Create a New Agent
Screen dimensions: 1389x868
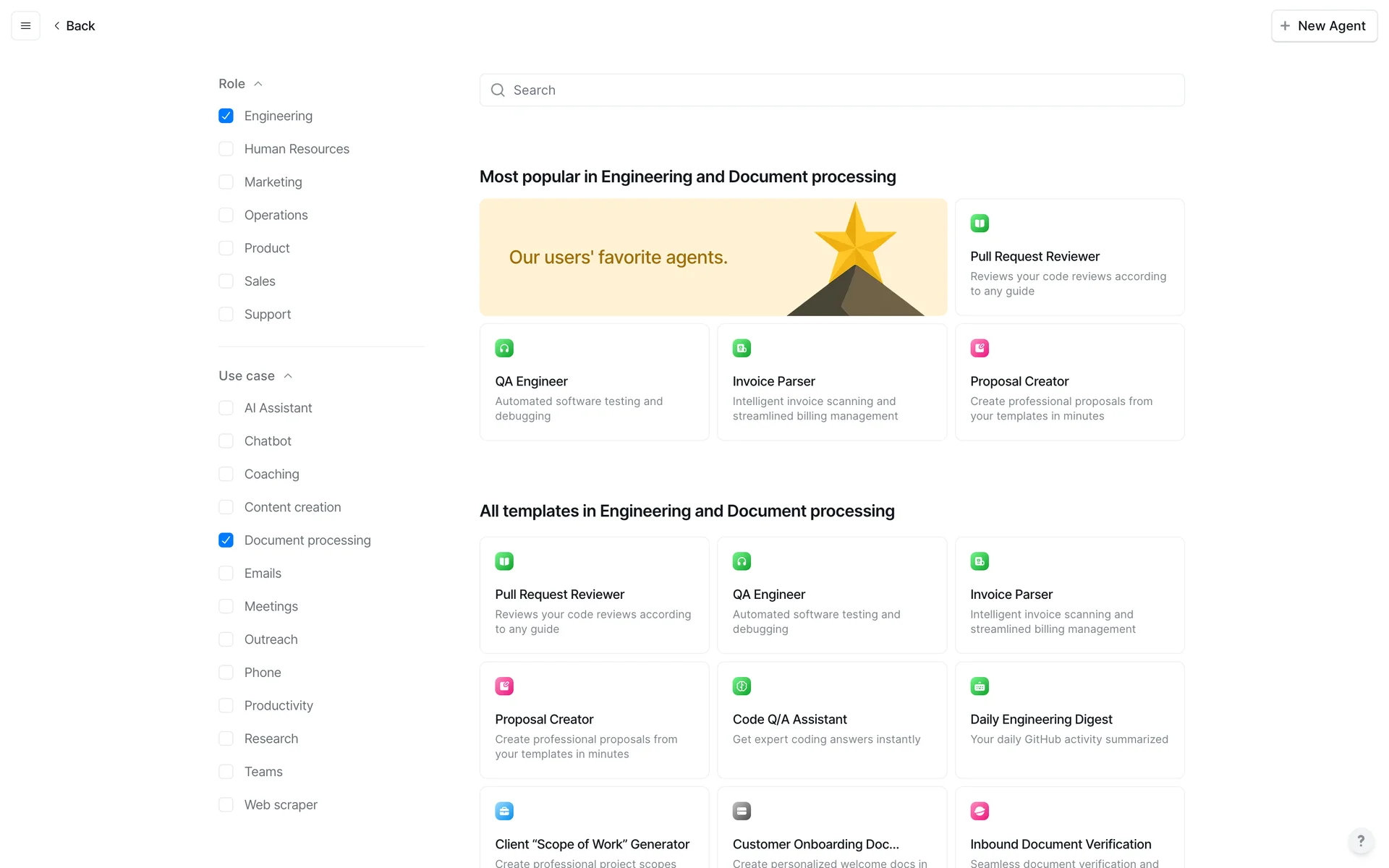pyautogui.click(x=1323, y=26)
